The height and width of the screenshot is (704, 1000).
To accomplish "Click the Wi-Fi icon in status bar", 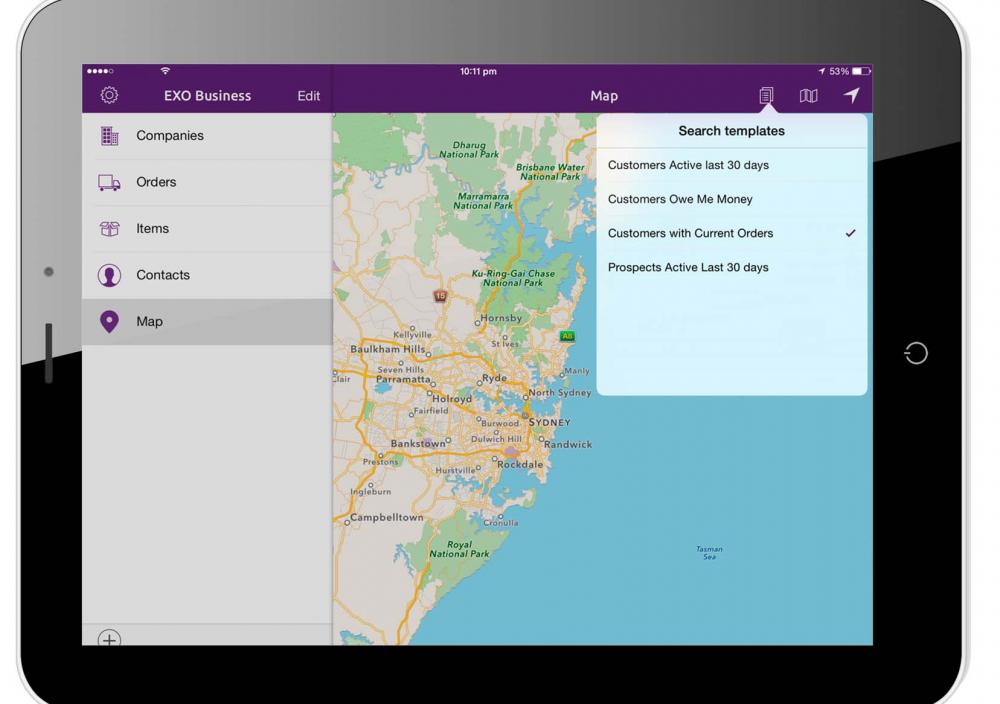I will pos(165,71).
